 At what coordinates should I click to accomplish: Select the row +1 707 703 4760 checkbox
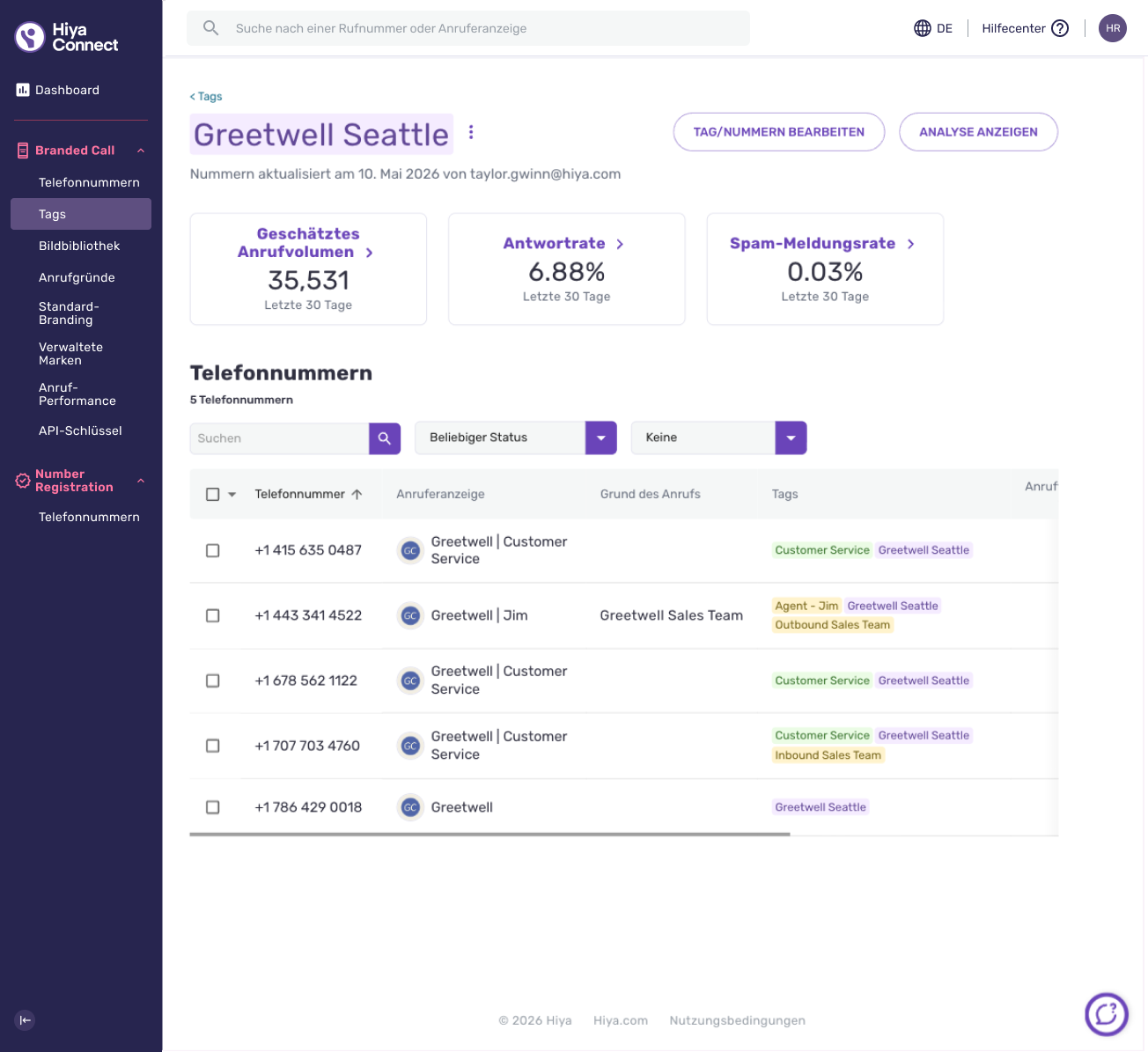(212, 746)
